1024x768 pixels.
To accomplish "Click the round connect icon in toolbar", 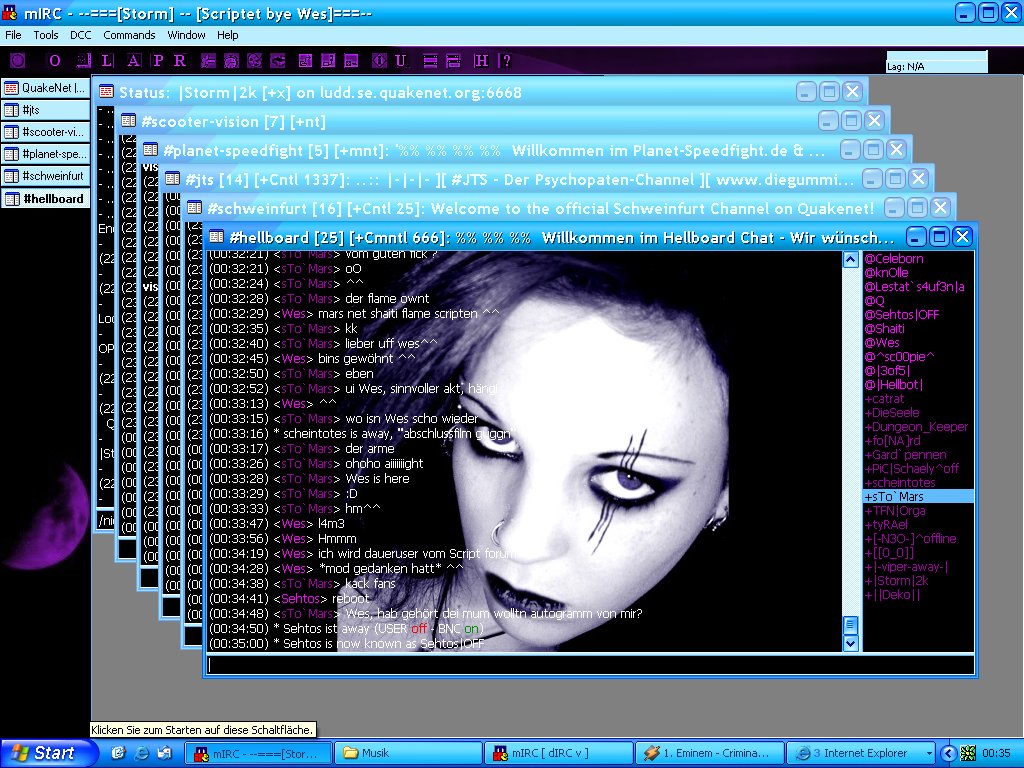I will (17, 61).
